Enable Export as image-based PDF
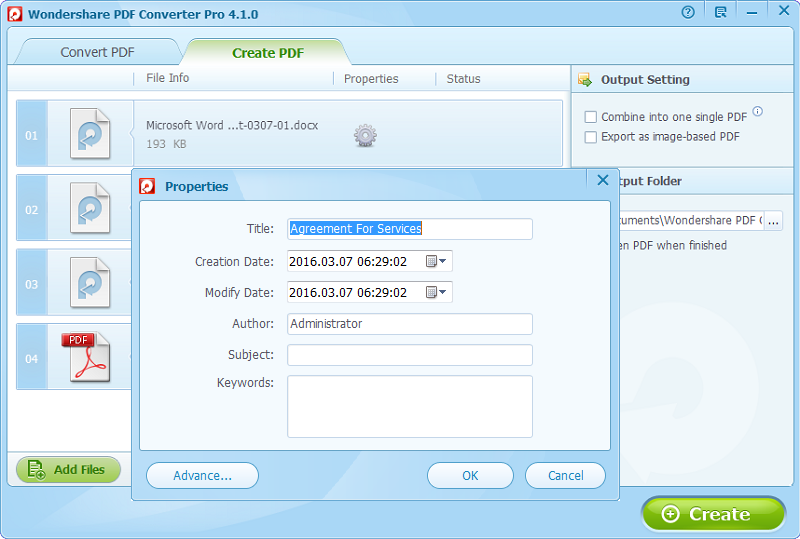This screenshot has height=539, width=800. 590,137
